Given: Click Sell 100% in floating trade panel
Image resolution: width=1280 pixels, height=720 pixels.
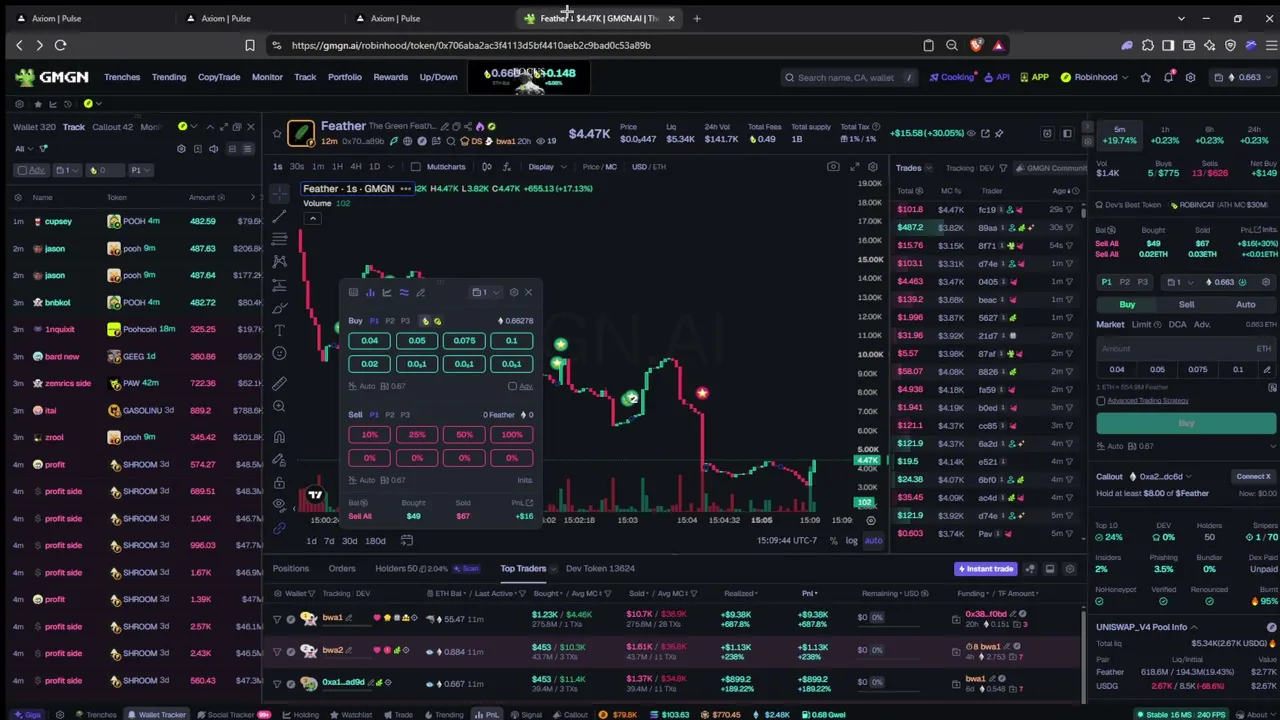Looking at the screenshot, I should click(x=512, y=435).
